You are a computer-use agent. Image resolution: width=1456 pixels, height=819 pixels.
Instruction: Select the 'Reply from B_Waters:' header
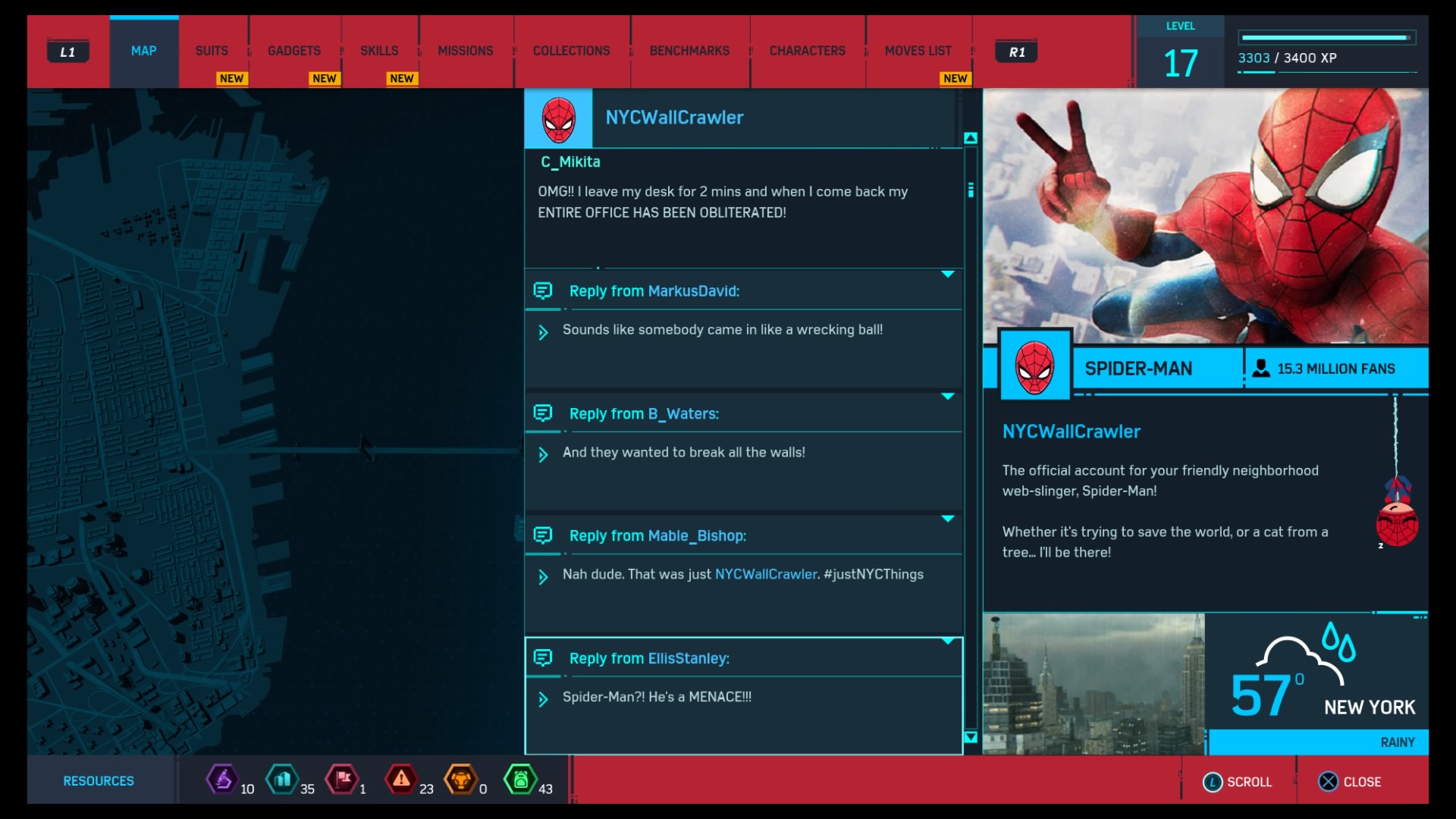coord(645,414)
